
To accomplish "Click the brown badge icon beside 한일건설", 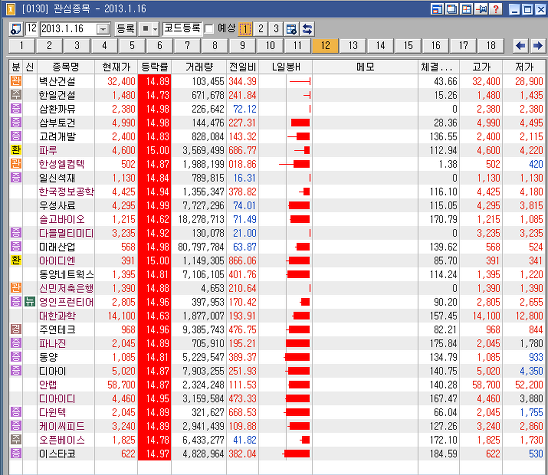I will [x=16, y=95].
